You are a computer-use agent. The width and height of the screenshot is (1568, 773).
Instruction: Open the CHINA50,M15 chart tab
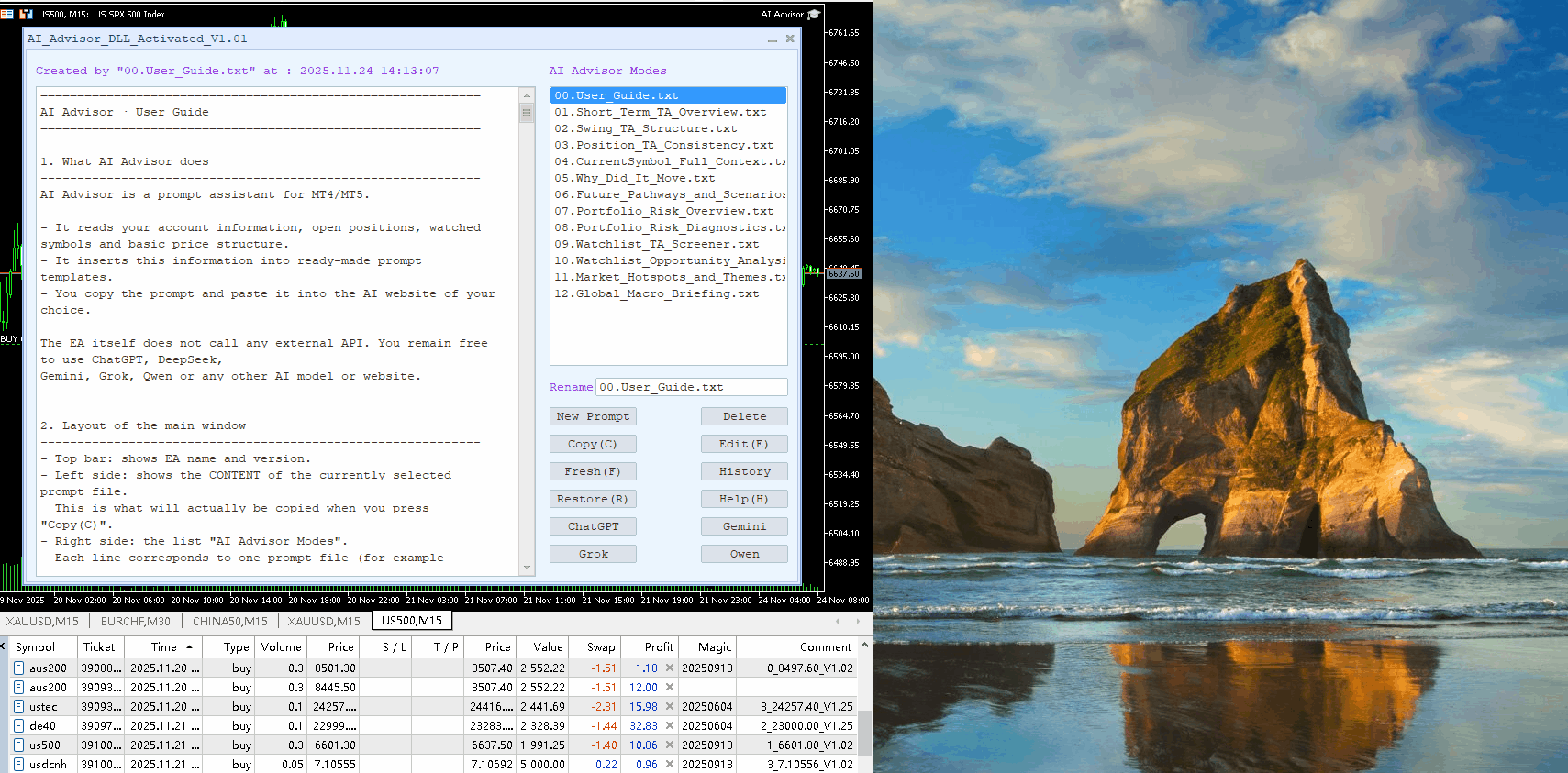[230, 622]
